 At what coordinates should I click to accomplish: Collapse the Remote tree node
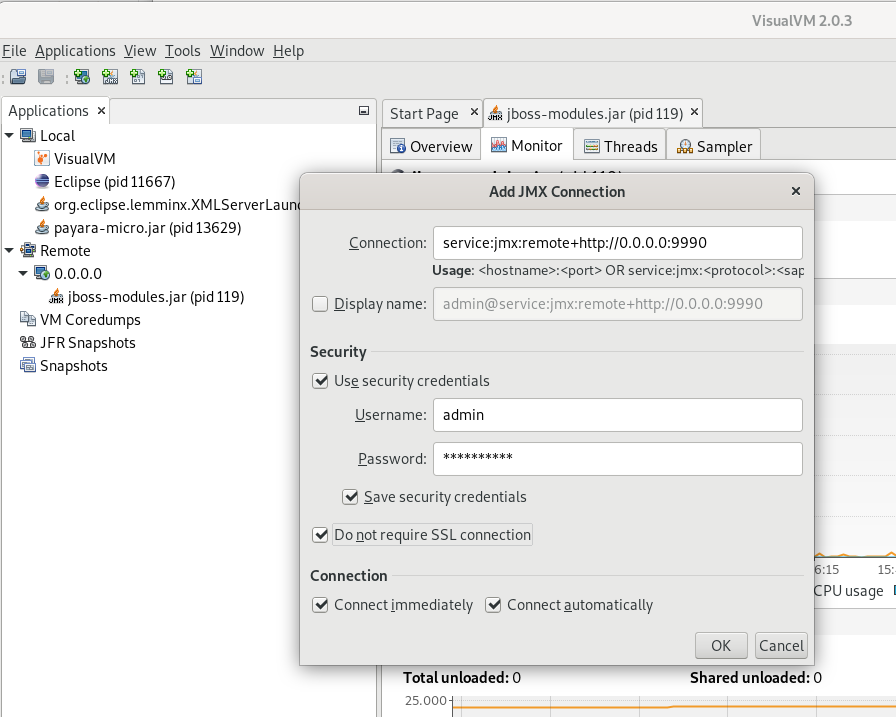click(9, 251)
